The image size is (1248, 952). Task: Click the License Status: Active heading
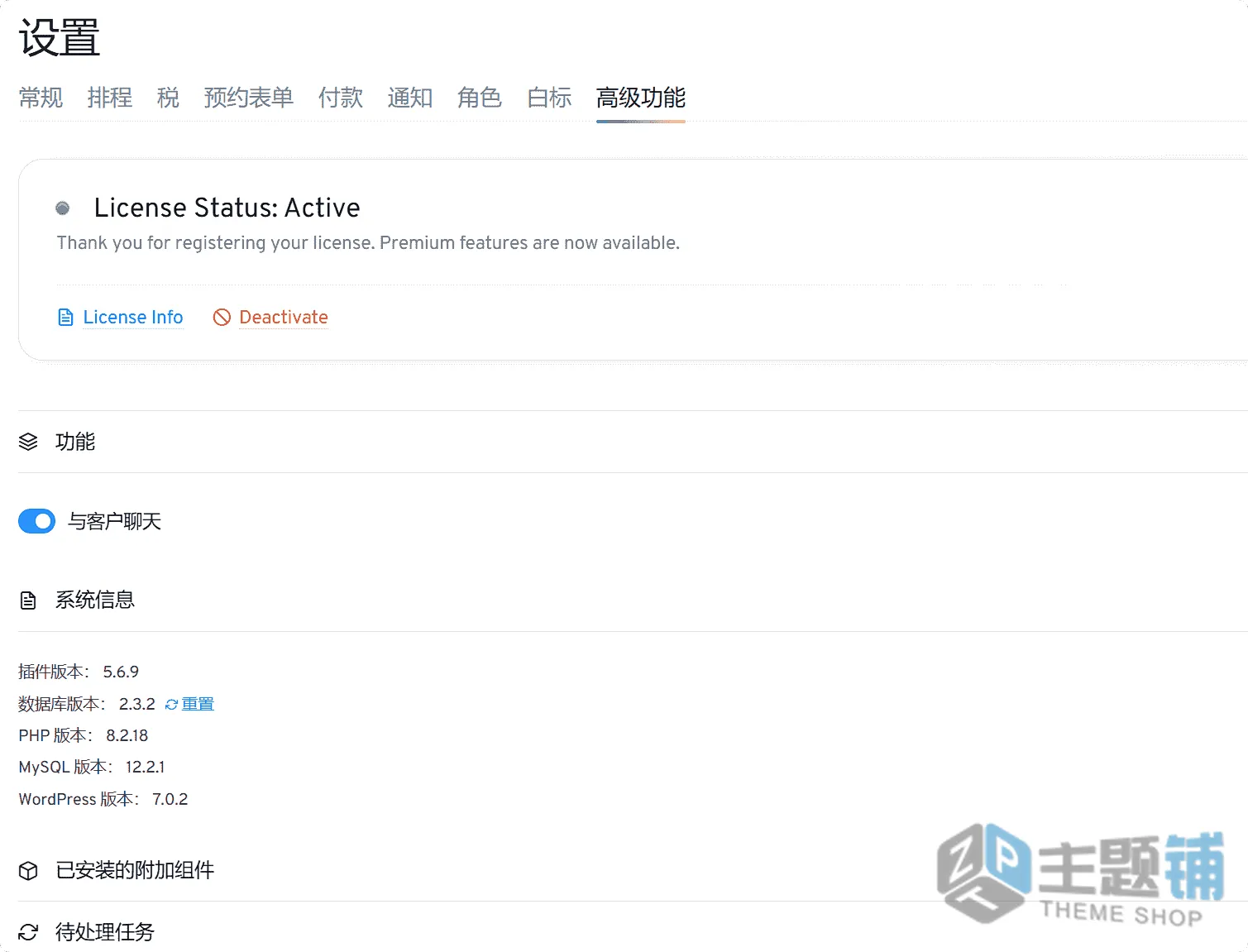click(x=227, y=208)
